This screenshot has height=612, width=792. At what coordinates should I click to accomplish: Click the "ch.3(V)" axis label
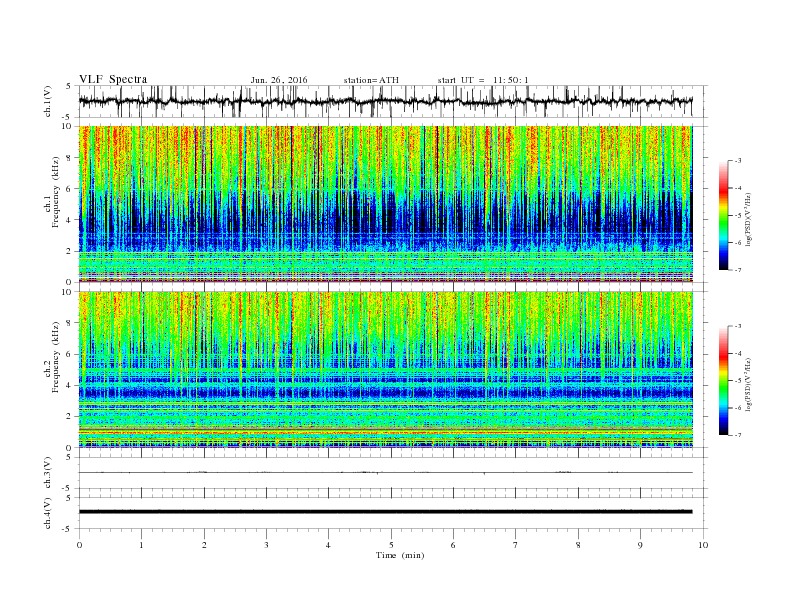pyautogui.click(x=48, y=473)
